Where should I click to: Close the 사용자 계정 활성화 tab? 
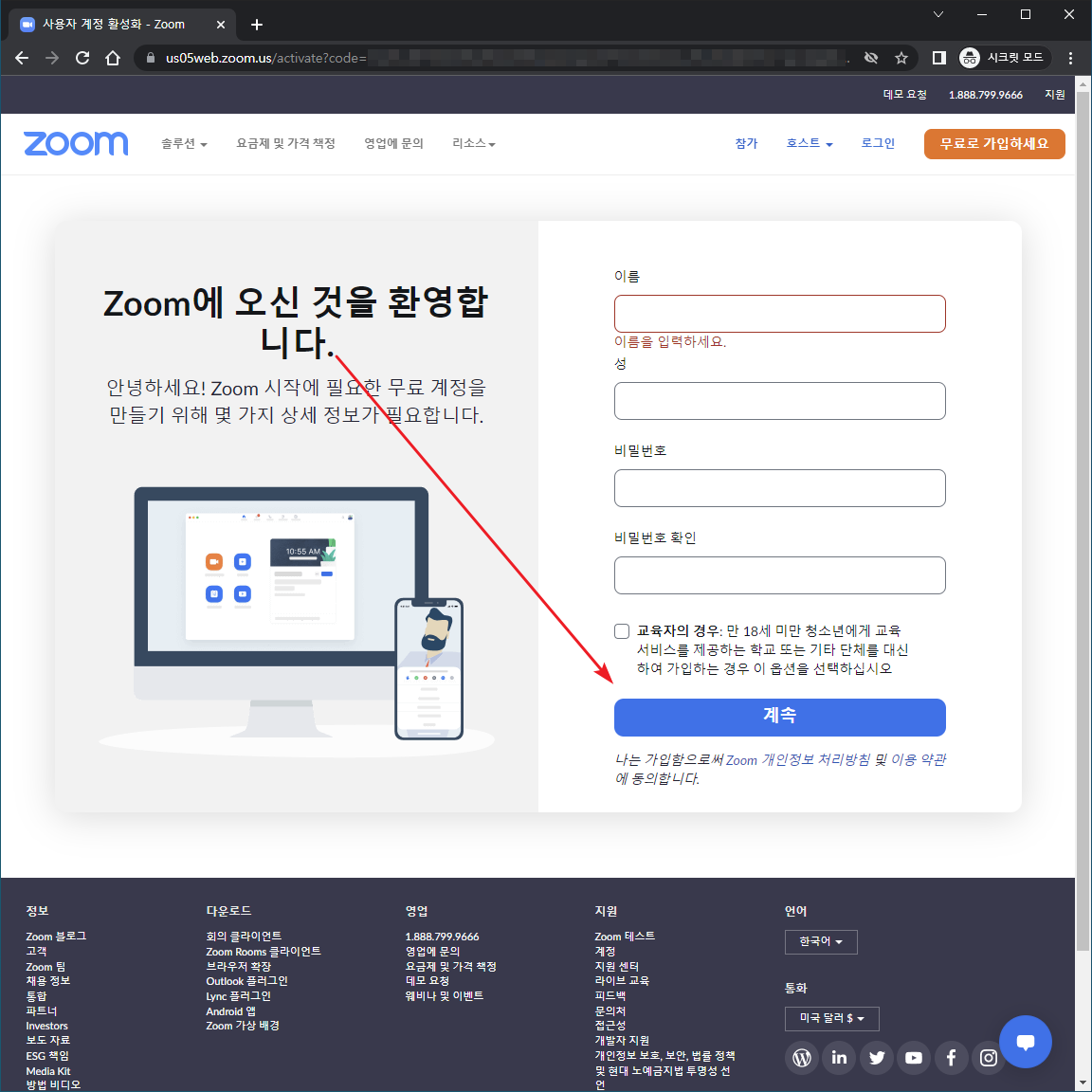point(221,25)
